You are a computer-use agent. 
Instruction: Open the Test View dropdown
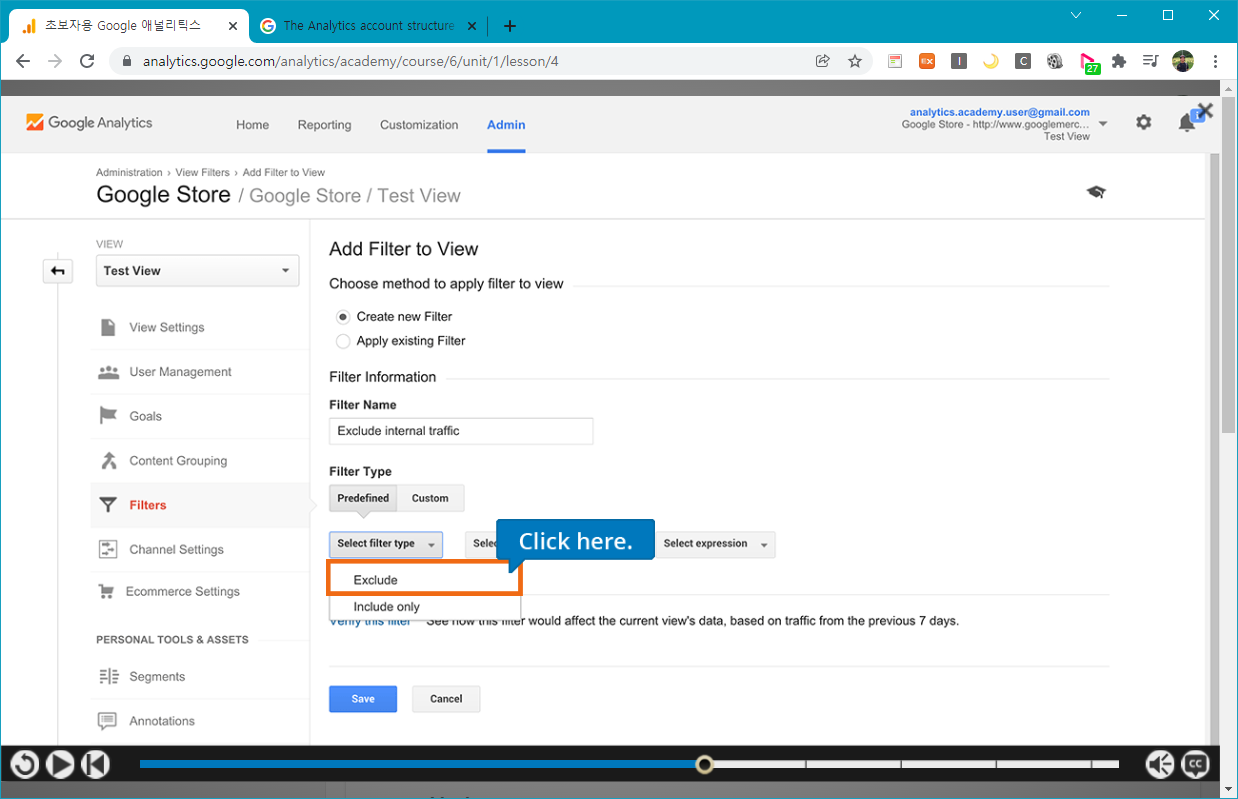coord(197,271)
